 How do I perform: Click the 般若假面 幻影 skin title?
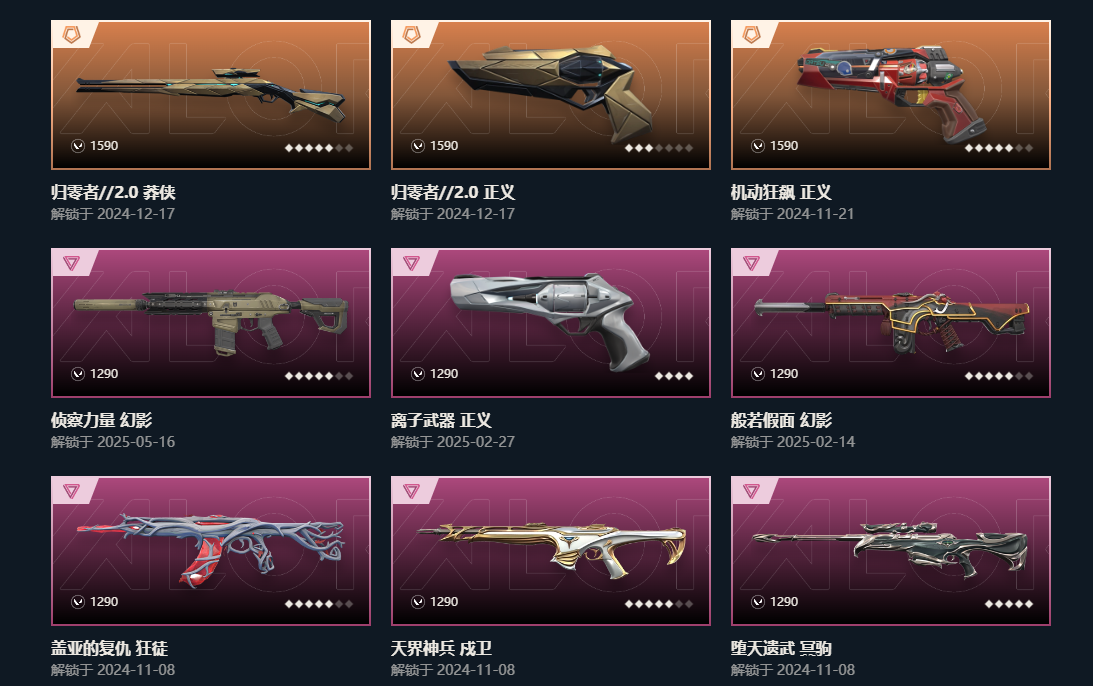(781, 420)
